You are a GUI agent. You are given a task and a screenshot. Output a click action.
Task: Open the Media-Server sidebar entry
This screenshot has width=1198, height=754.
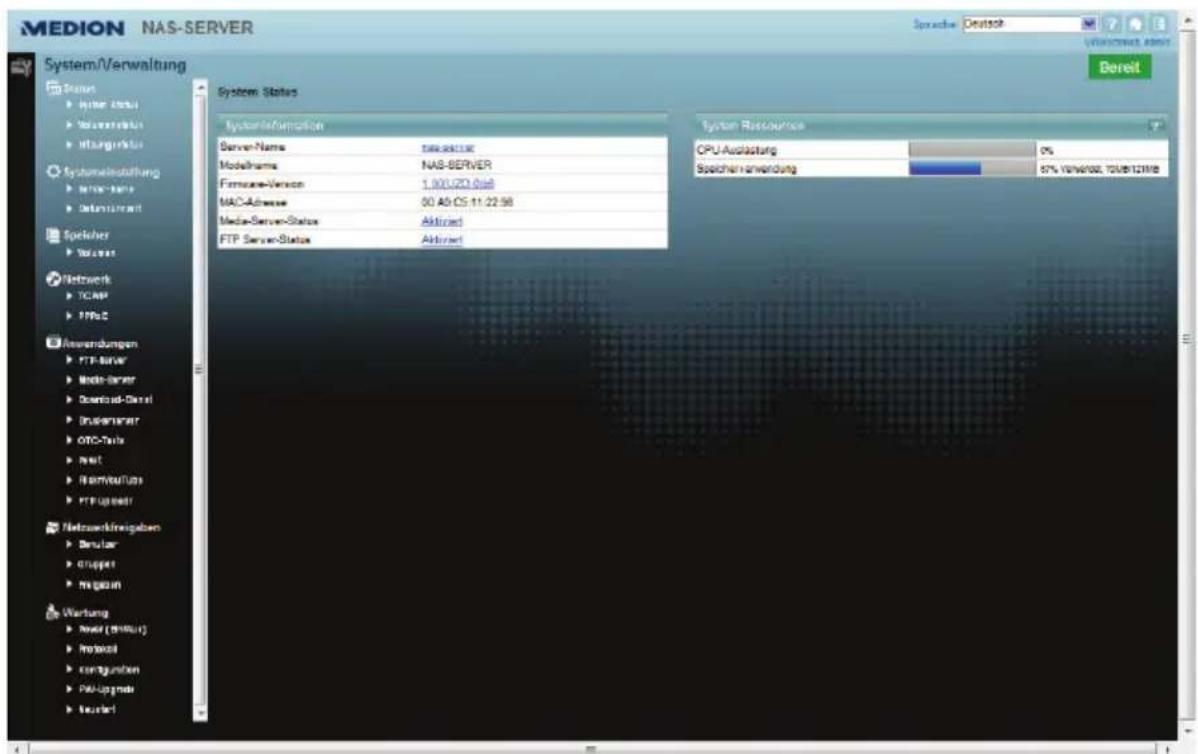[107, 380]
